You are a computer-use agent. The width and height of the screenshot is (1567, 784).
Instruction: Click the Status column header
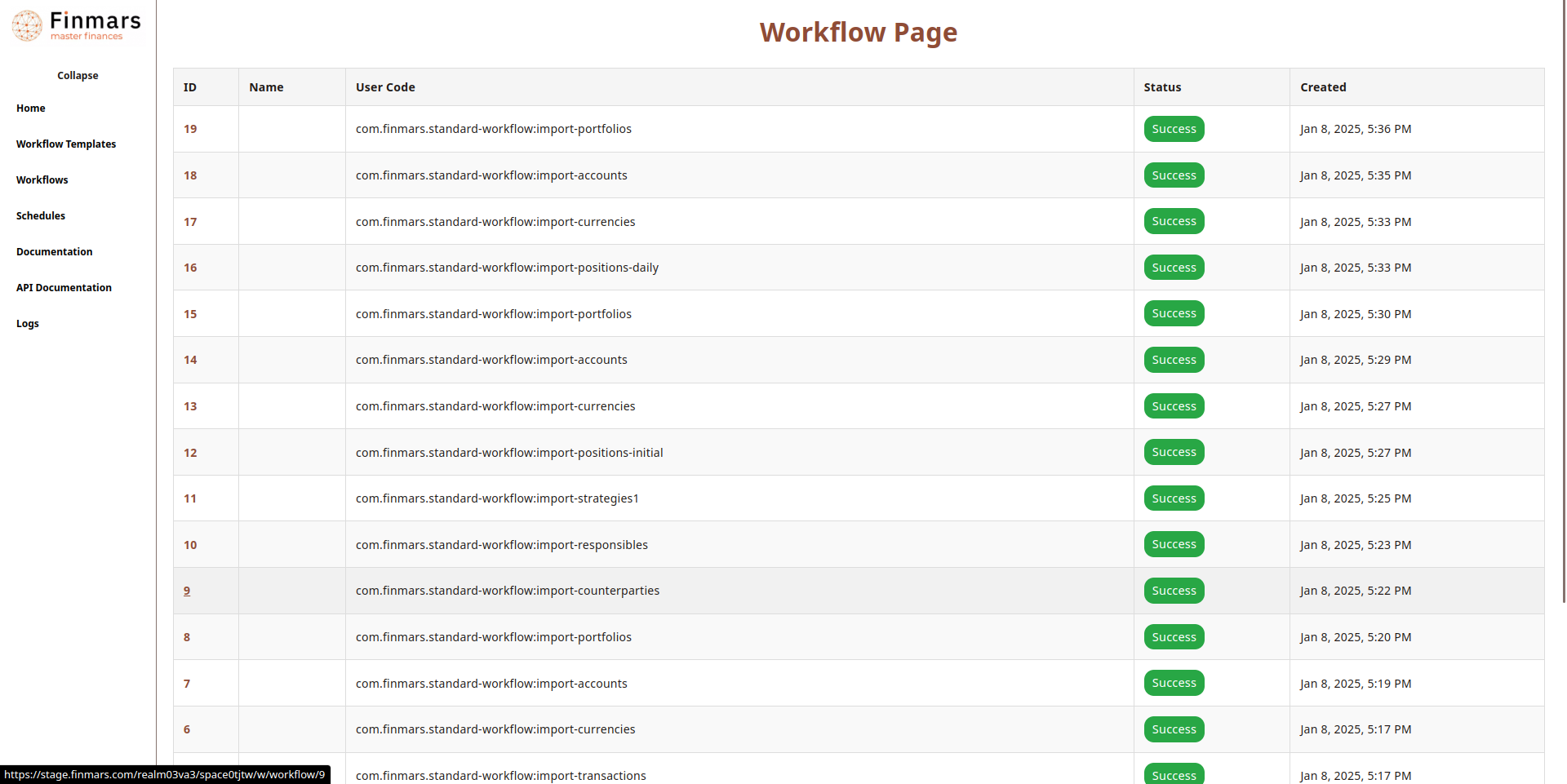coord(1162,87)
